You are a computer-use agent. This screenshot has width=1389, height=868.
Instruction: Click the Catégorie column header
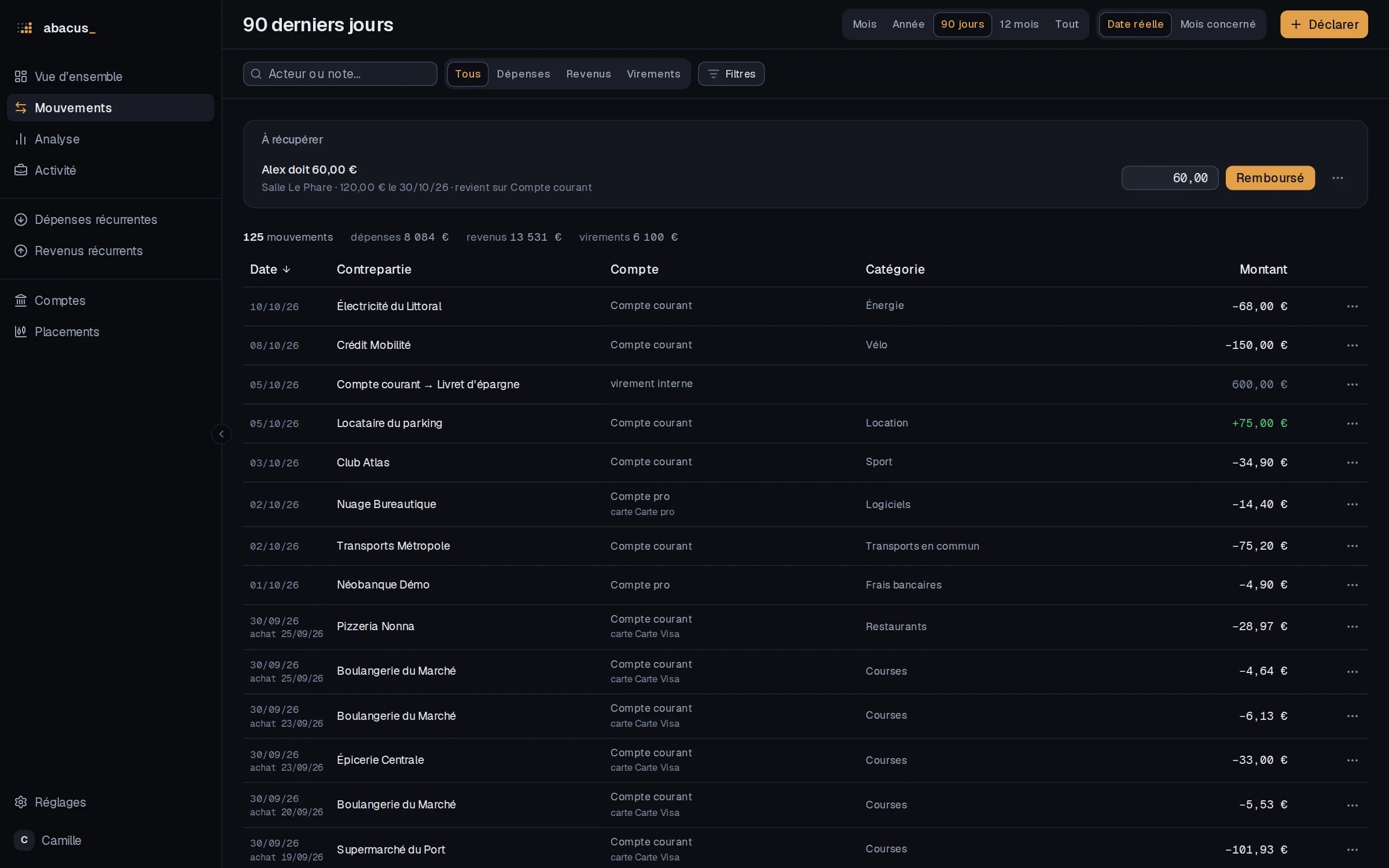coord(895,269)
